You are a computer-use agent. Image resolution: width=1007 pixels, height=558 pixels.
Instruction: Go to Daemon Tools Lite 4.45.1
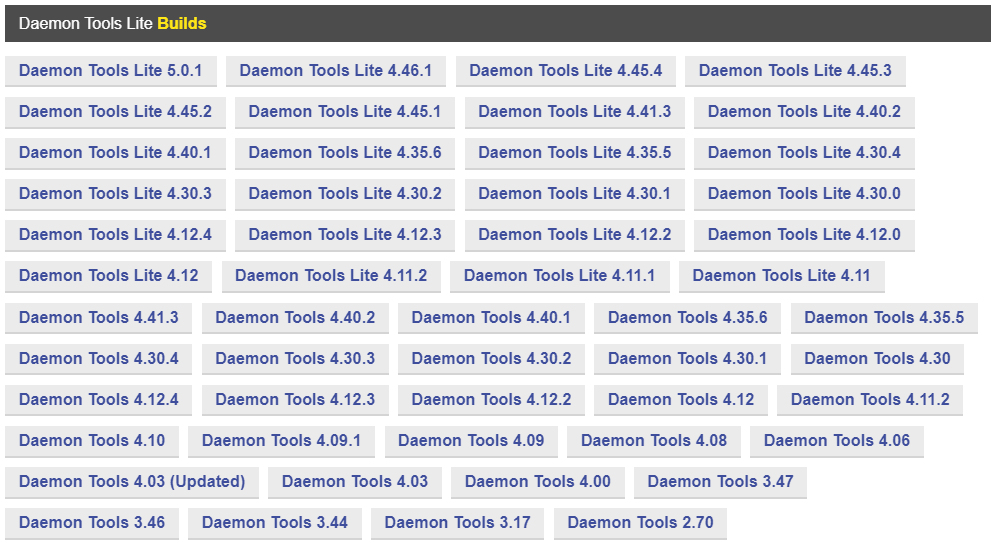[x=344, y=112]
